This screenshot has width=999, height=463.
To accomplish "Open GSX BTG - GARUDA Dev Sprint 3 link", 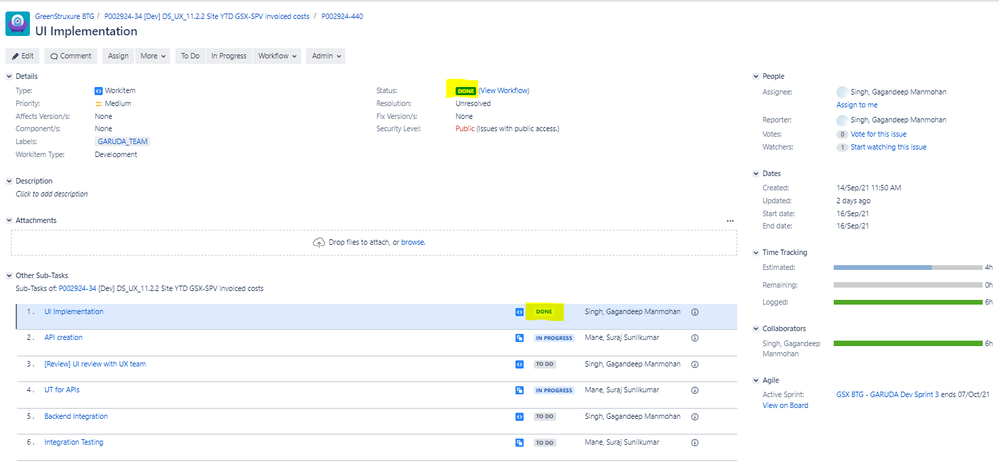I will [888, 394].
